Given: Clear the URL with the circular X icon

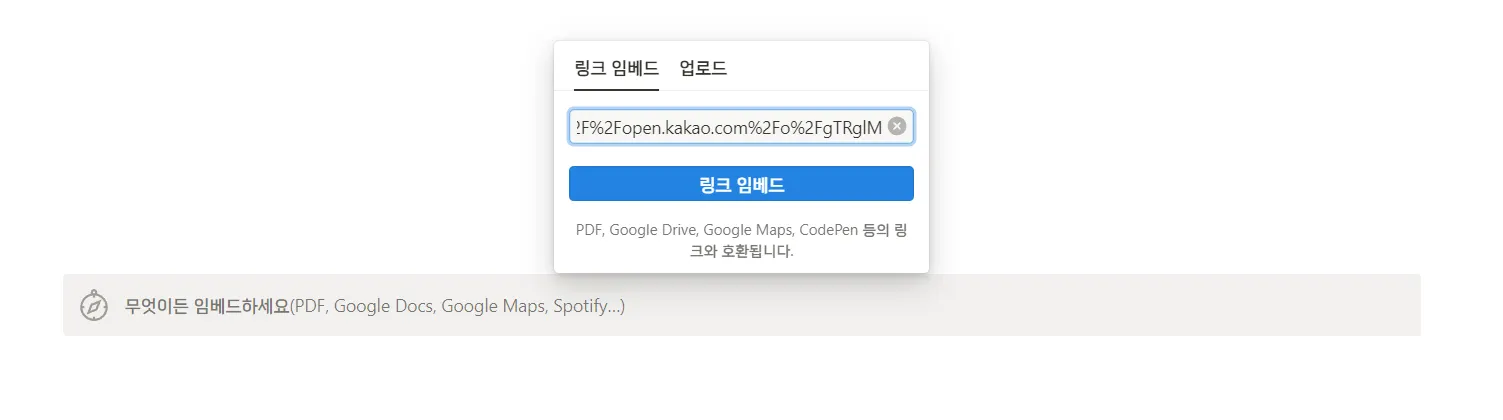Looking at the screenshot, I should [x=897, y=126].
